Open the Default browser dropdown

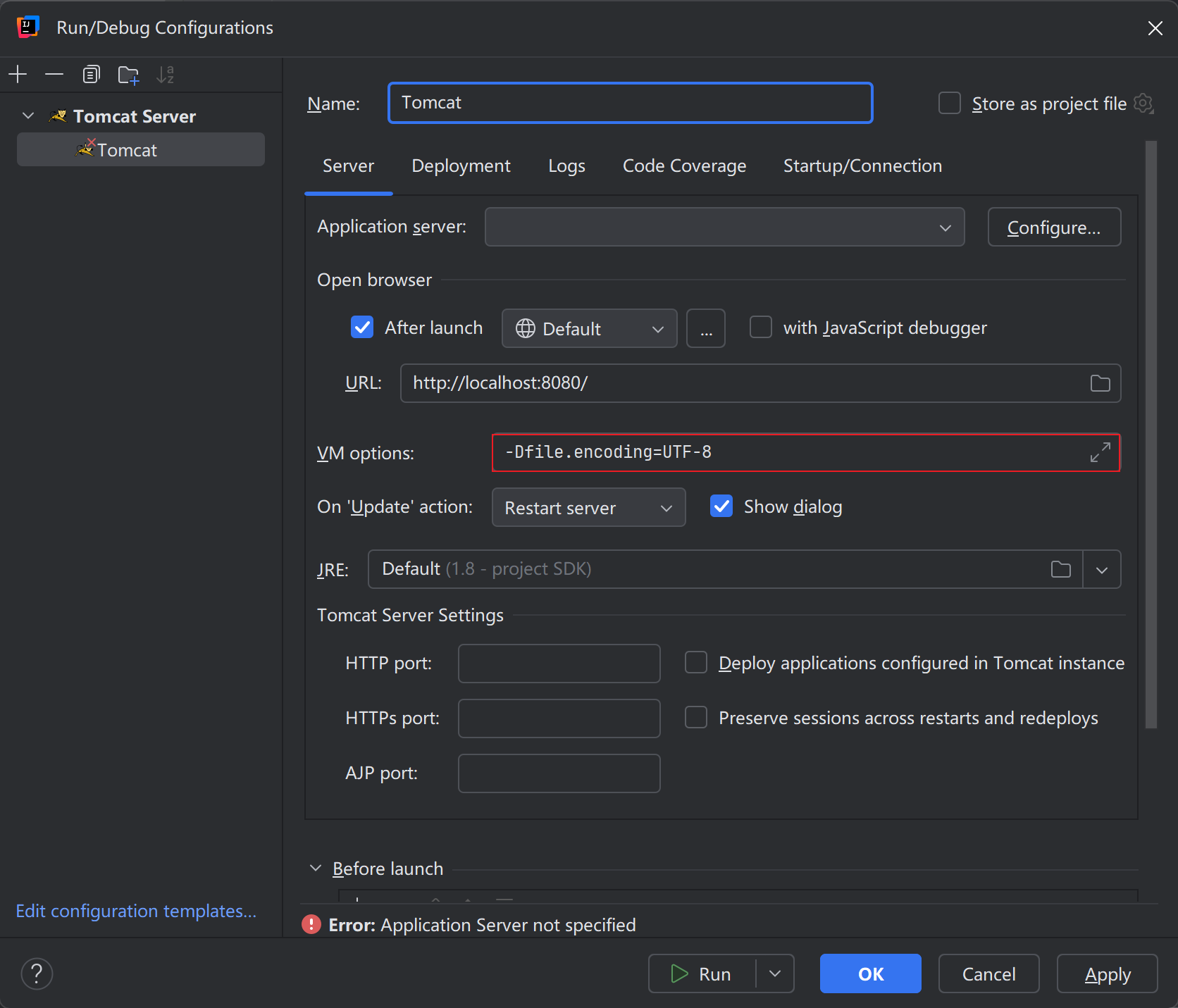(589, 328)
